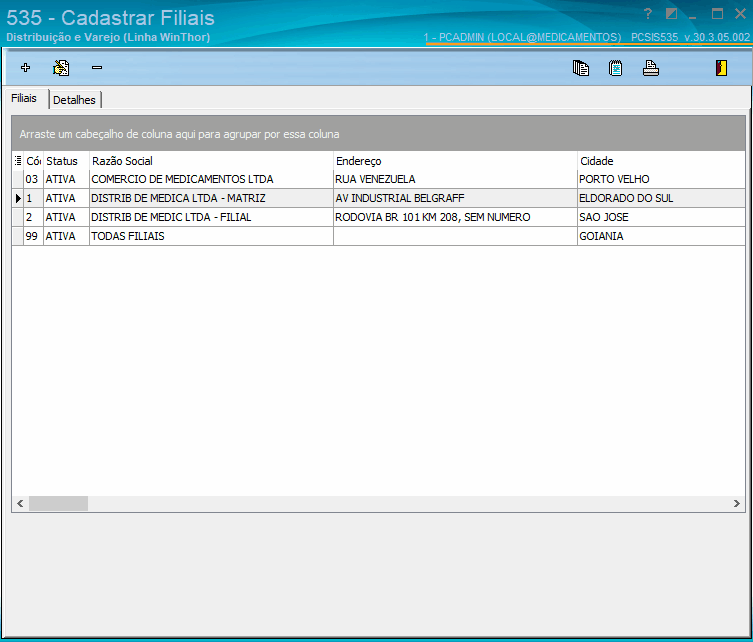The height and width of the screenshot is (642, 753).
Task: Sort by Endereço column header
Action: pyautogui.click(x=455, y=161)
